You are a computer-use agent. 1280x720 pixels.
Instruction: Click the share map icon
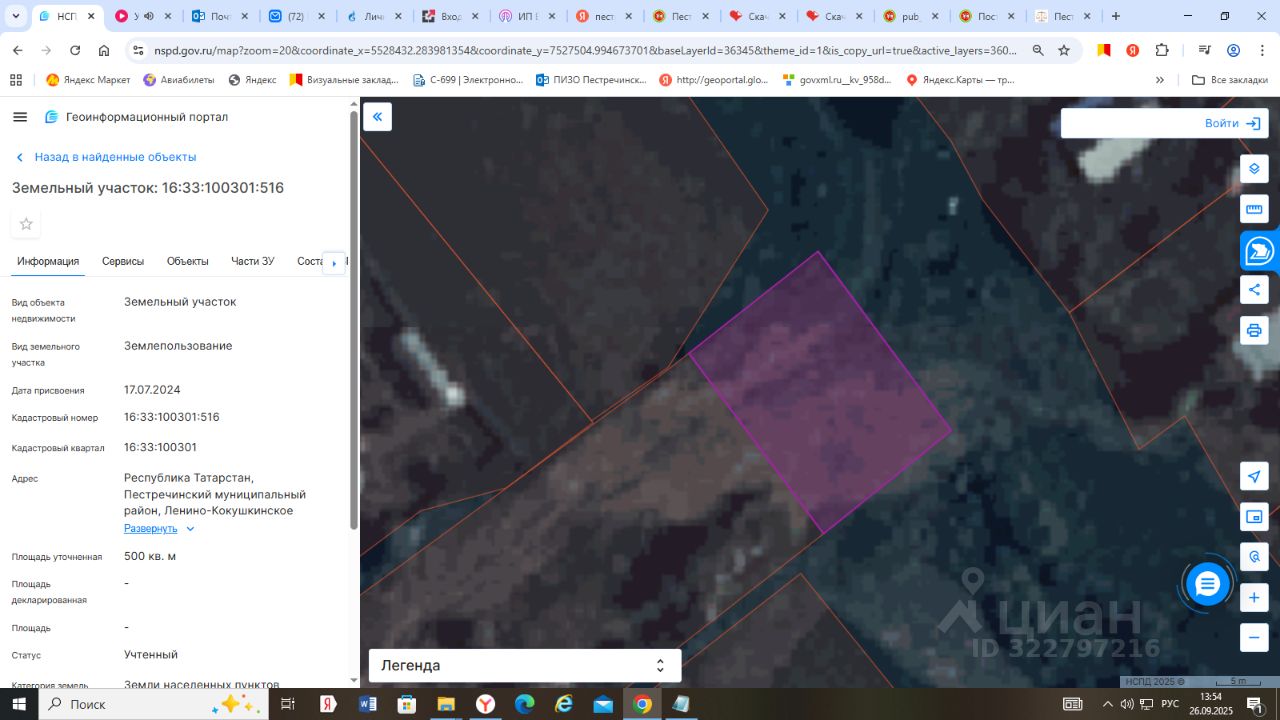point(1254,290)
